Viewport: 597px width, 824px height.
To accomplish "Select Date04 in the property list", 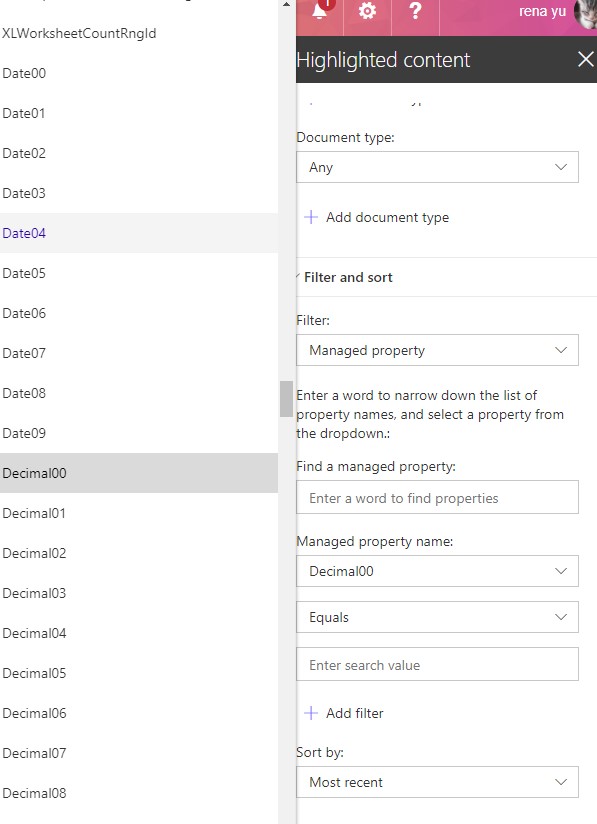I will click(139, 233).
